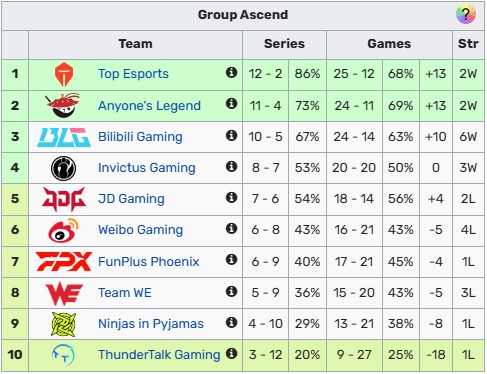Click the Series column header

click(x=284, y=44)
